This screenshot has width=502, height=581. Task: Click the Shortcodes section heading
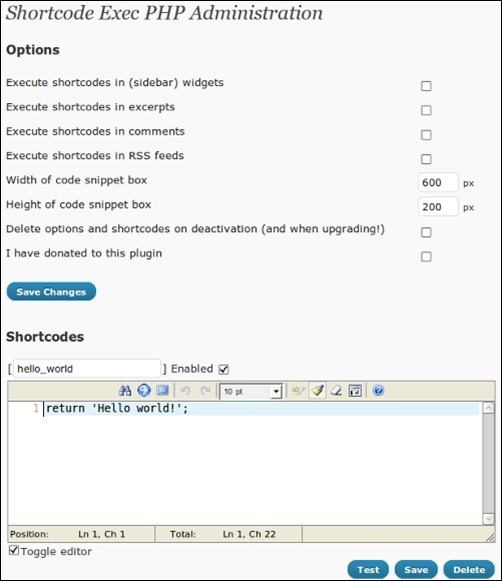click(x=45, y=337)
